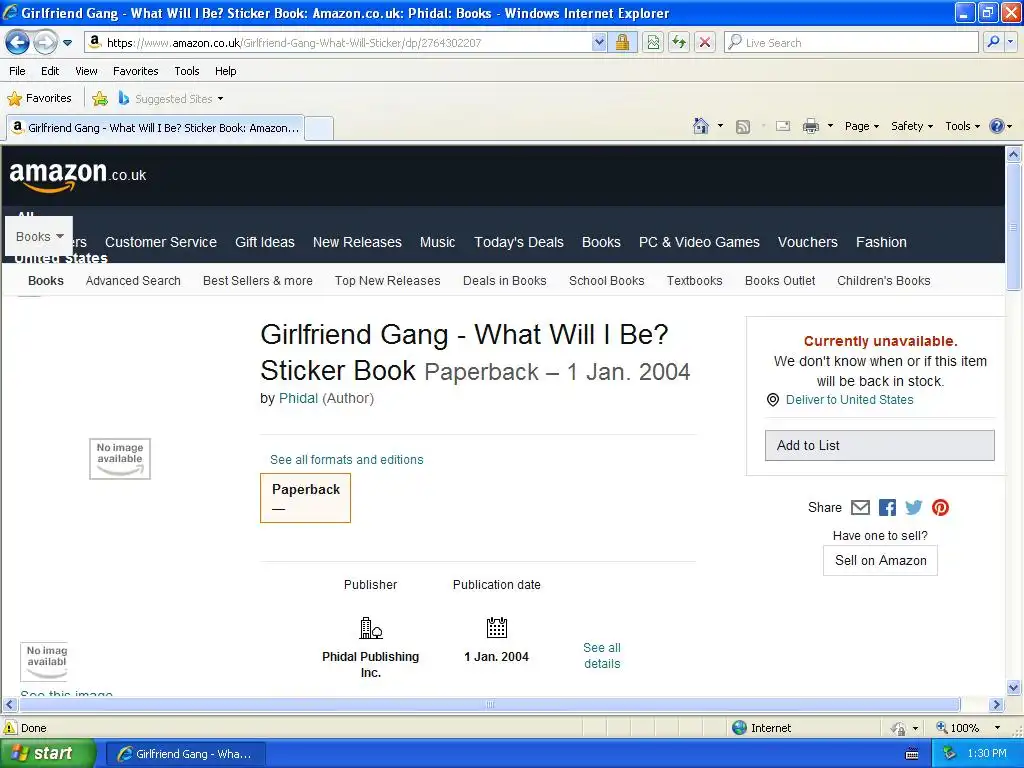Go forward using the Forward arrow
Screen dimensions: 1024x768
point(45,43)
